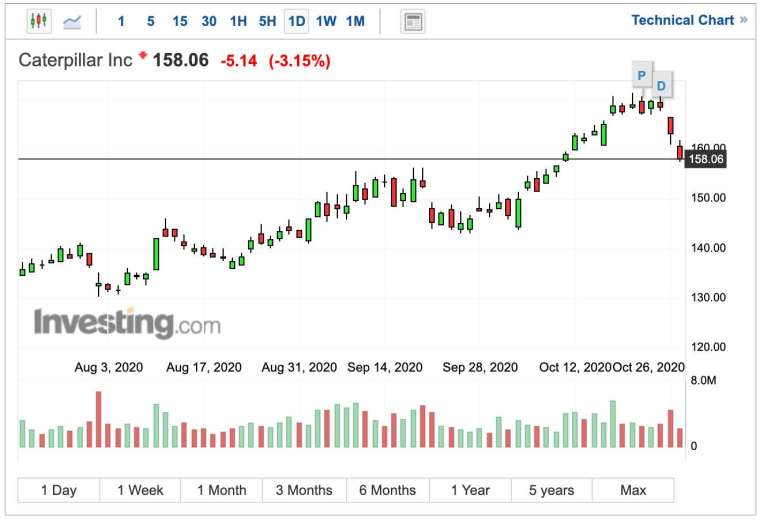
Task: Click the 150.00 price axis label
Action: [x=708, y=198]
